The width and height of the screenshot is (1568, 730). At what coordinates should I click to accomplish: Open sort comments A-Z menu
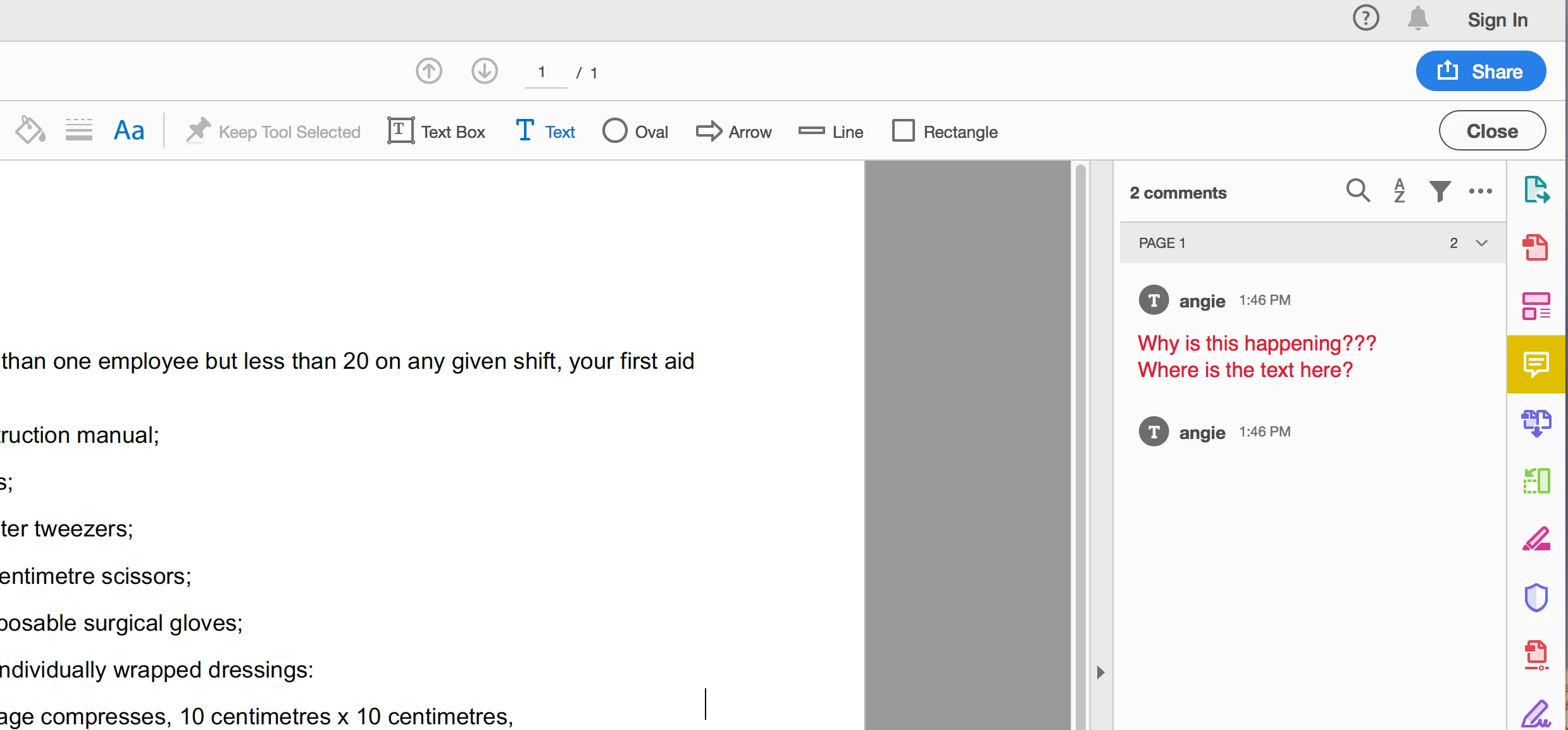click(1400, 191)
